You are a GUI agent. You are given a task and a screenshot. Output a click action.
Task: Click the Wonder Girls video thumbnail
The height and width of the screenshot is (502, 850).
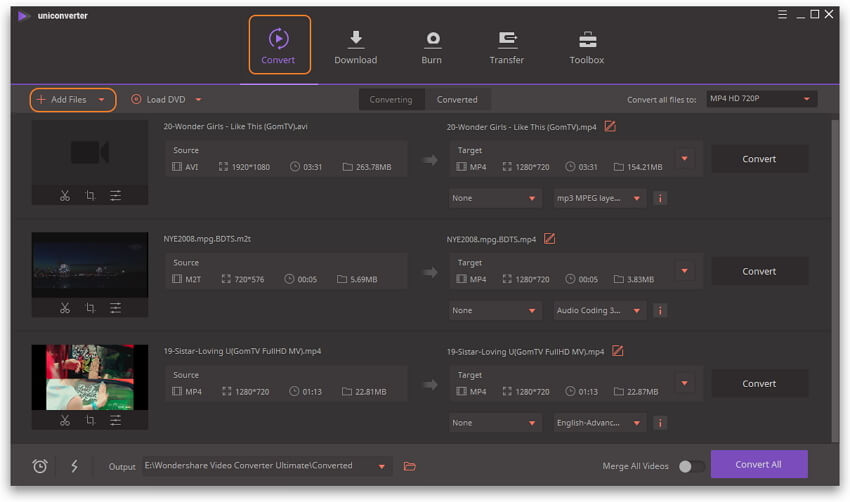pos(90,153)
